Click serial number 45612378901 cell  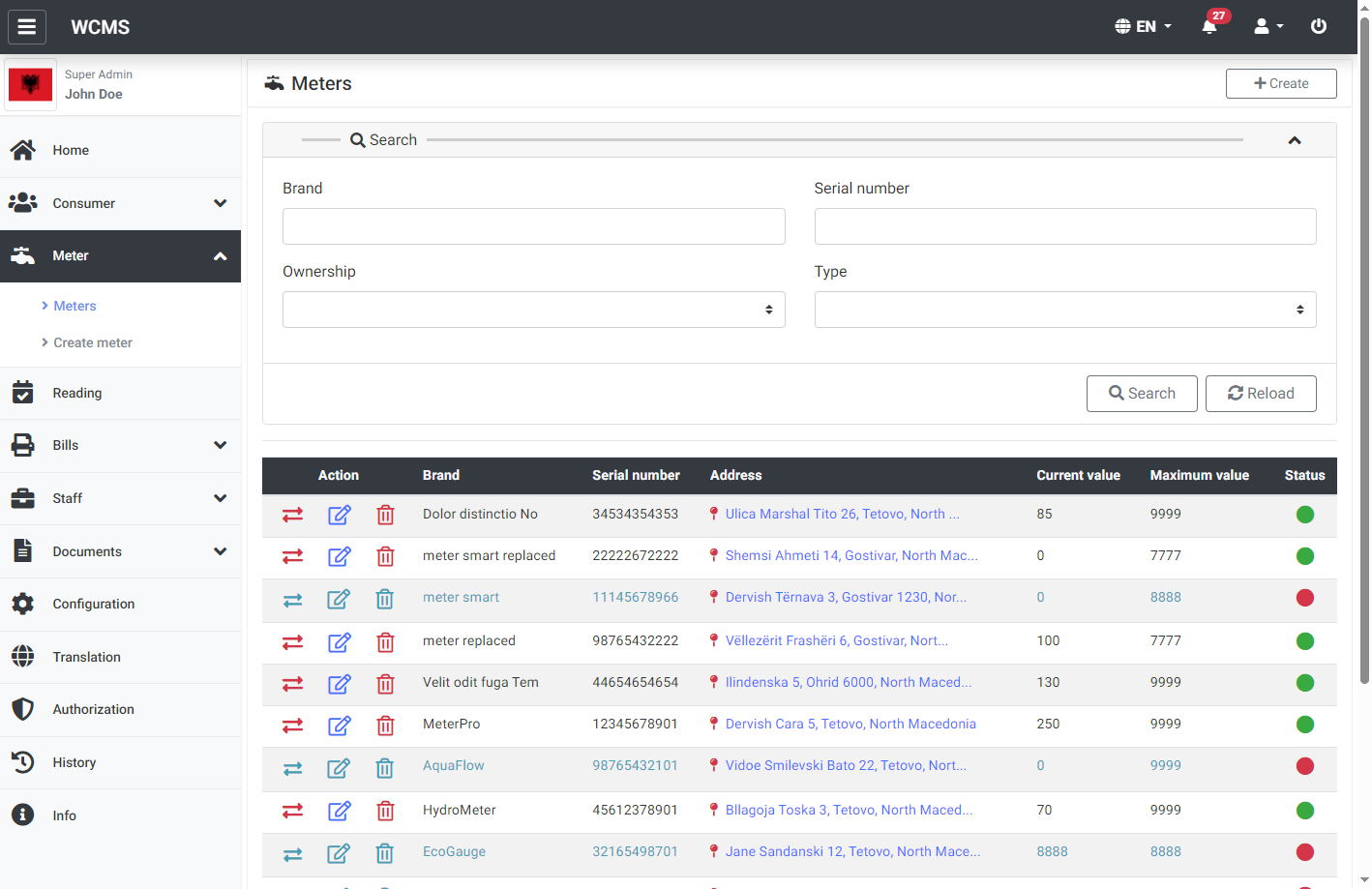pyautogui.click(x=636, y=810)
